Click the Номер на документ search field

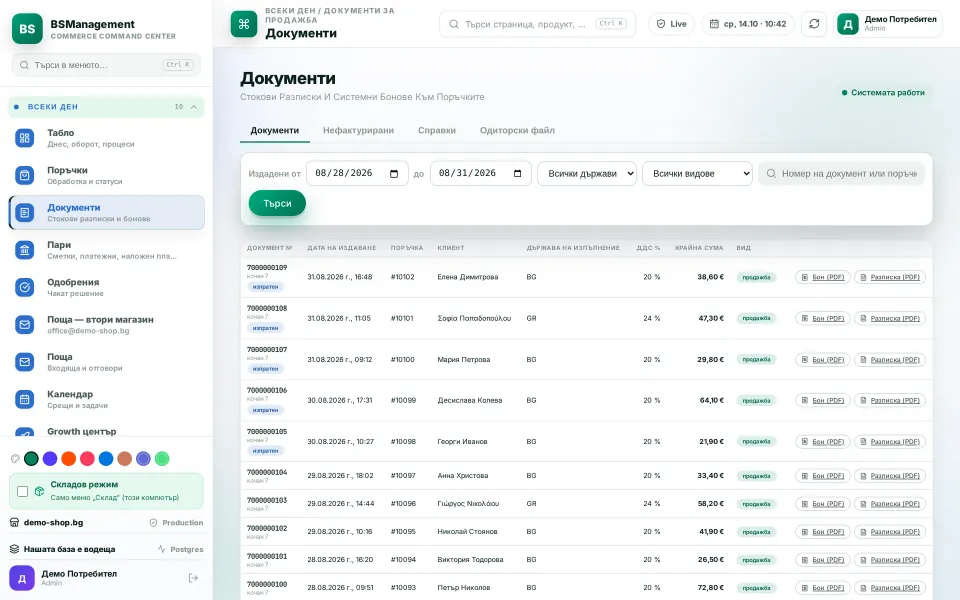(841, 174)
